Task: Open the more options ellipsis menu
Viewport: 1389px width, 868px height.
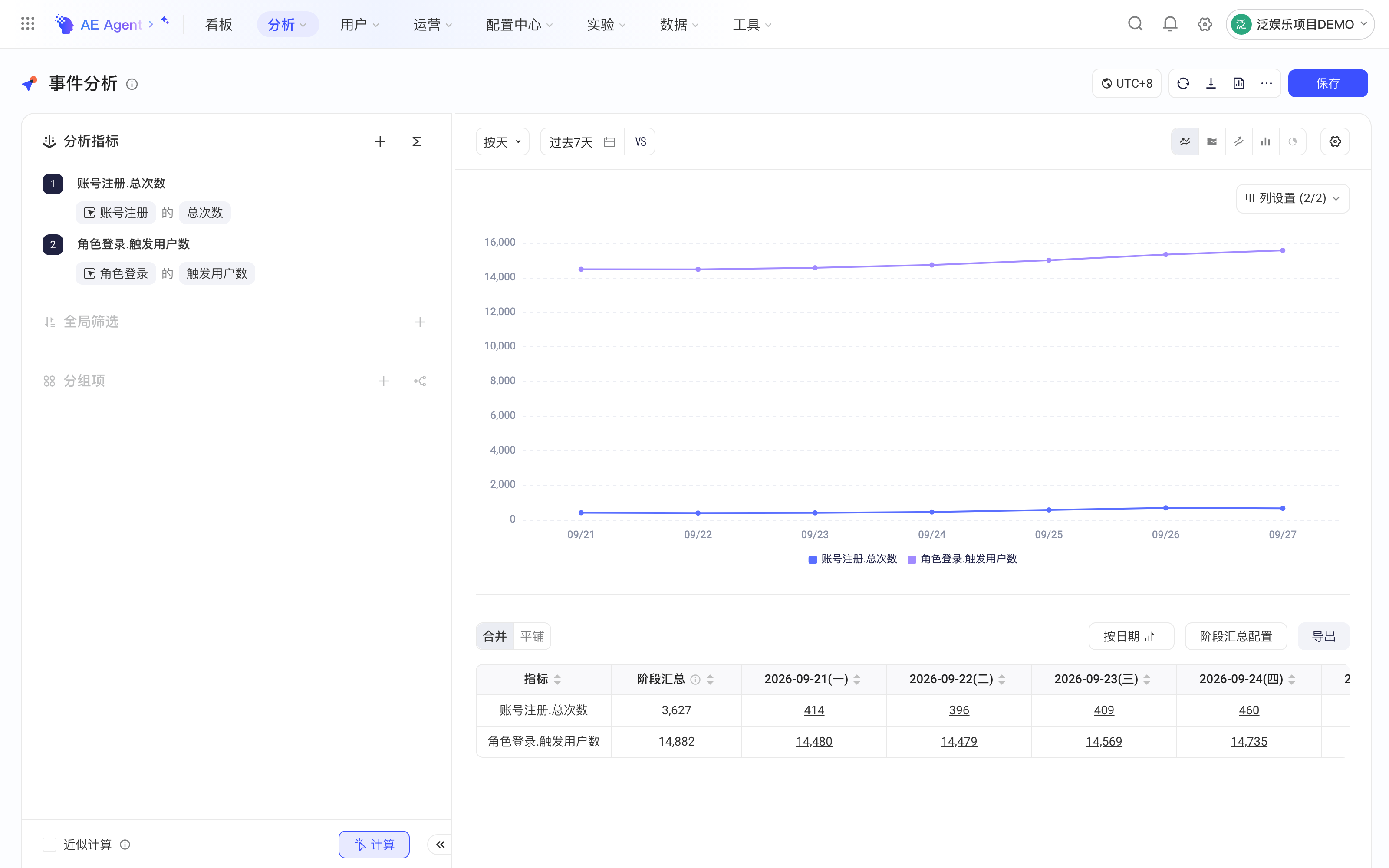Action: [1267, 83]
